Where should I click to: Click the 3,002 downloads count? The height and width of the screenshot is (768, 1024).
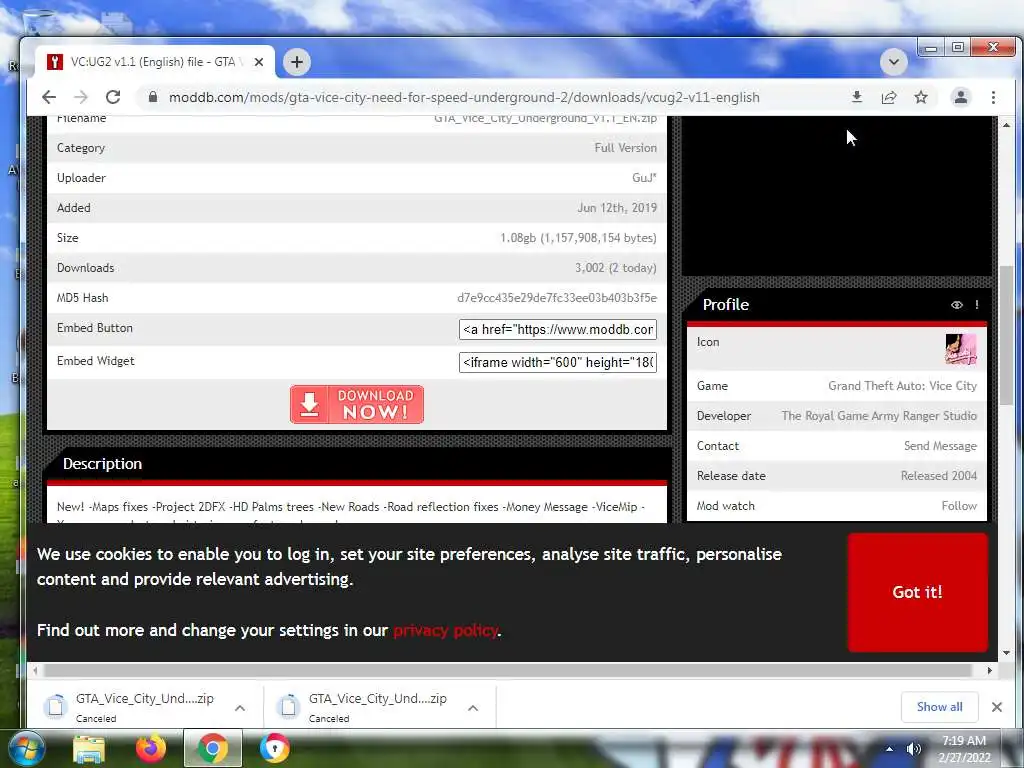click(x=615, y=268)
